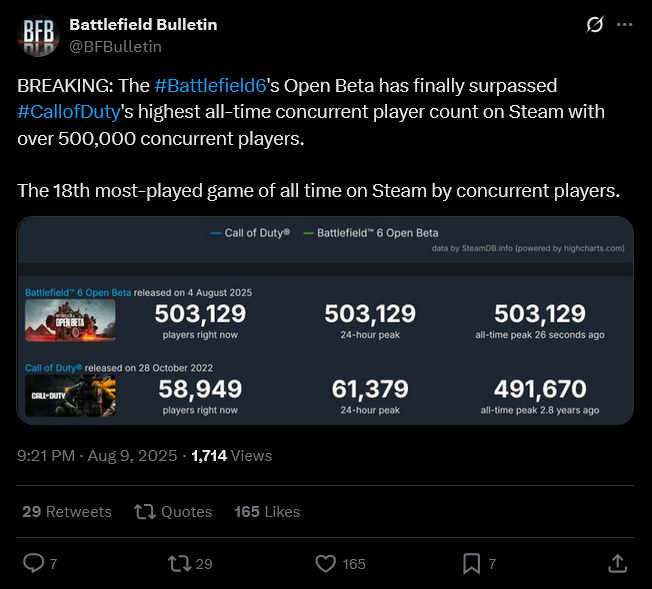Open the Battlefield Bulletin display name
Viewport: 652px width, 589px height.
pos(143,25)
